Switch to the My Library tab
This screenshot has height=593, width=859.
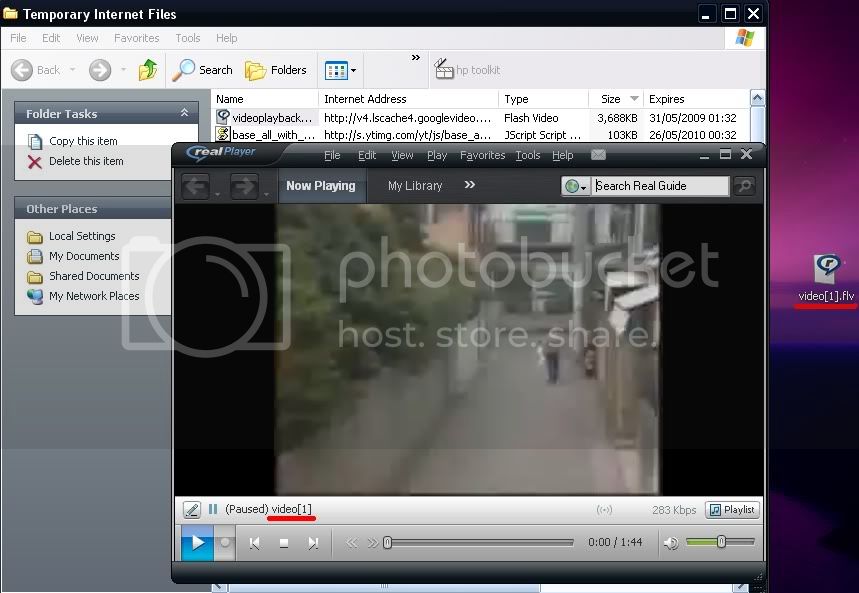pos(415,186)
